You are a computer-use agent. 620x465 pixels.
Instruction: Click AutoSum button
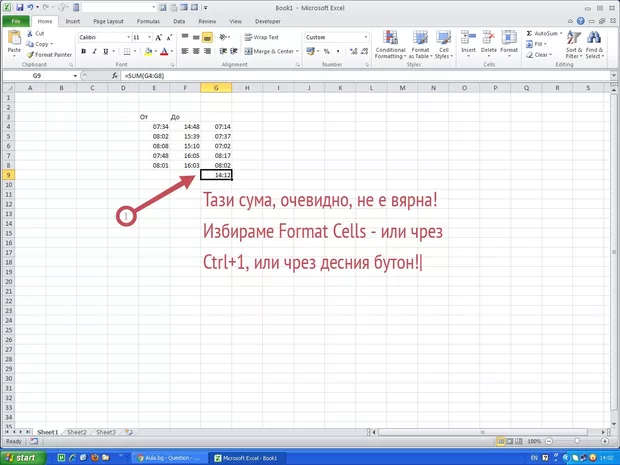(x=544, y=34)
